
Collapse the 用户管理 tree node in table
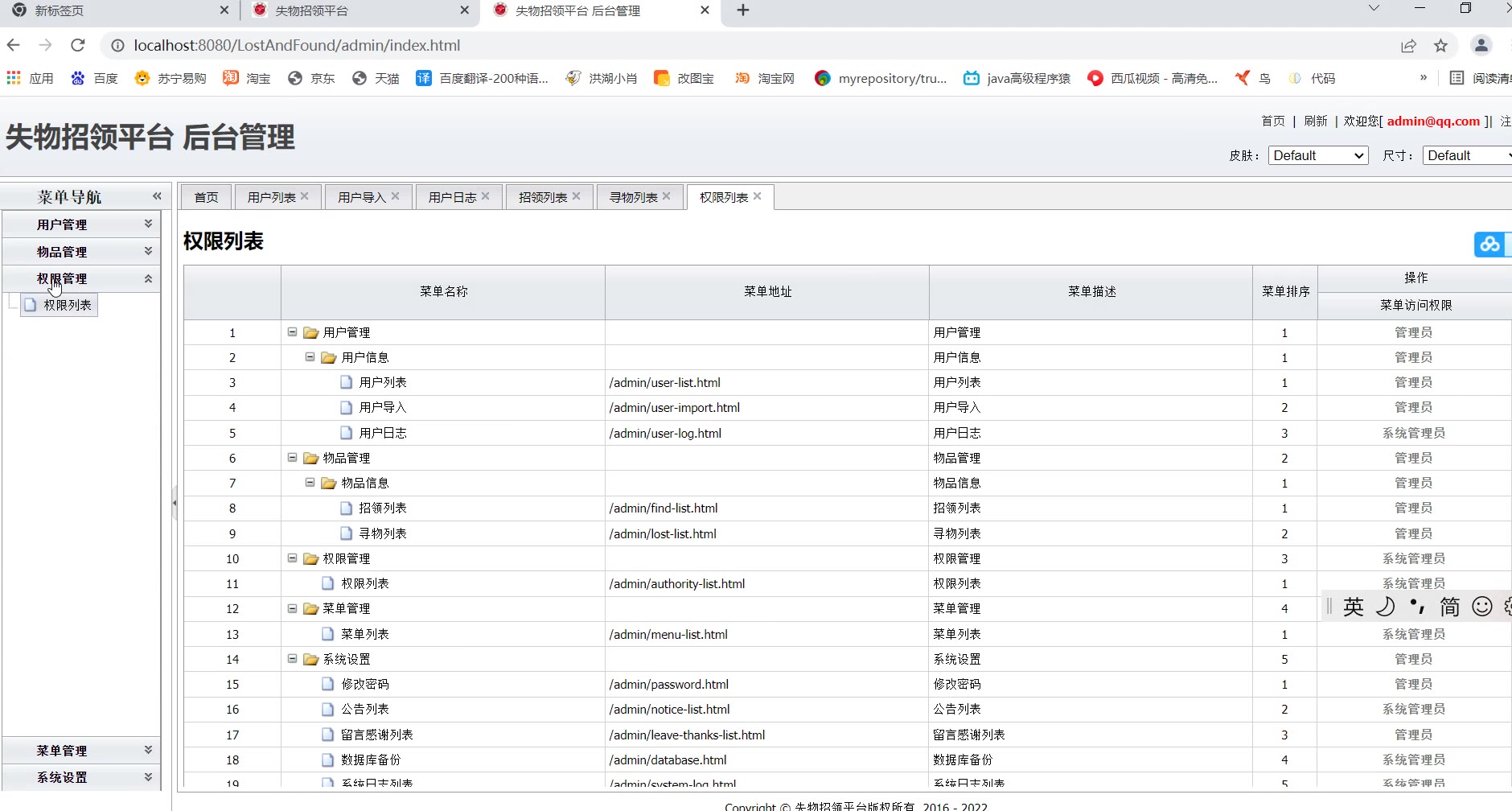point(293,332)
